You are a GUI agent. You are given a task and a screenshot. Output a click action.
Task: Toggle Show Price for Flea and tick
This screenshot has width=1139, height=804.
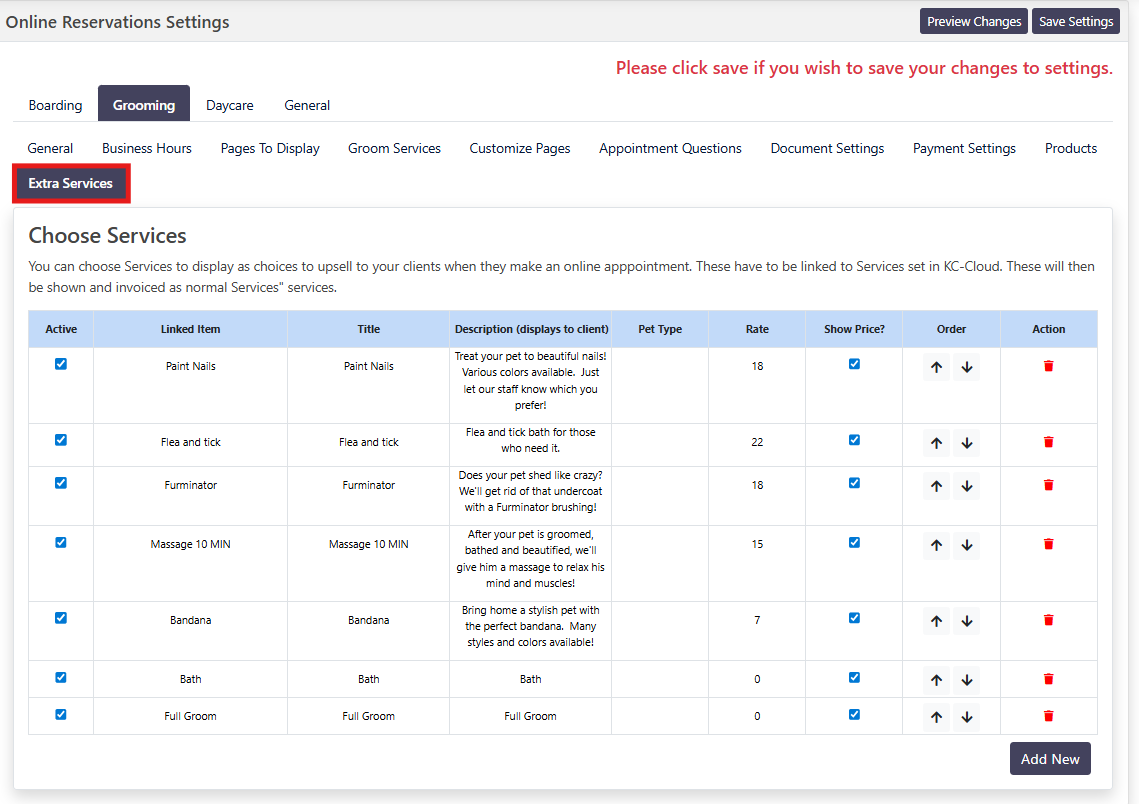coord(854,440)
